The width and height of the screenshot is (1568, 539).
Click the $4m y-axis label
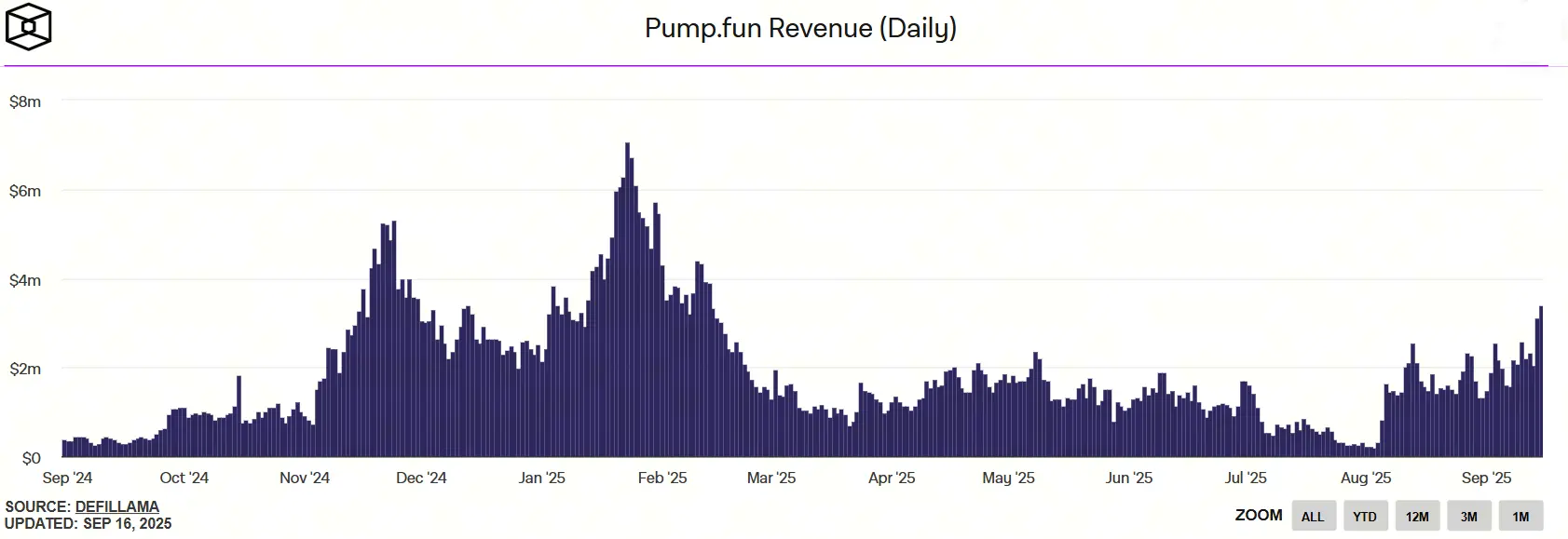click(x=25, y=280)
